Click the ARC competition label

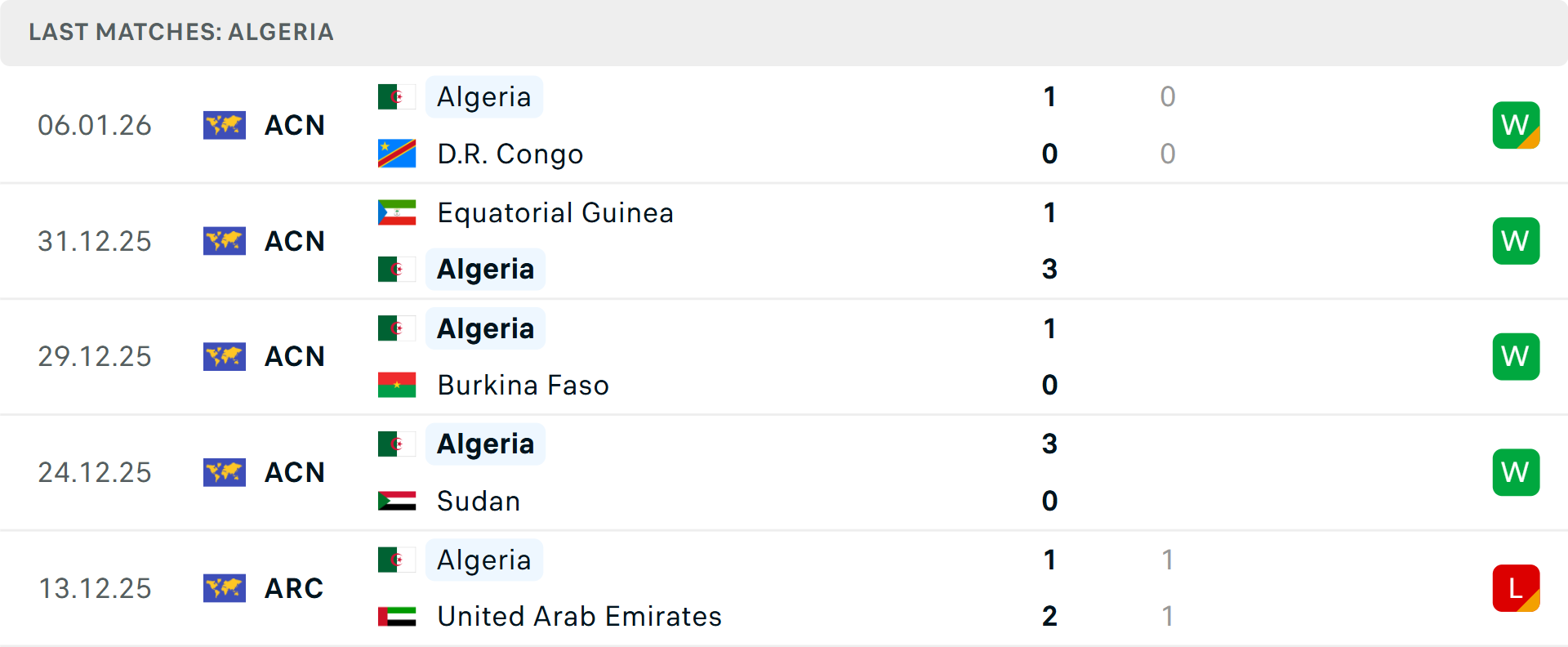(294, 588)
